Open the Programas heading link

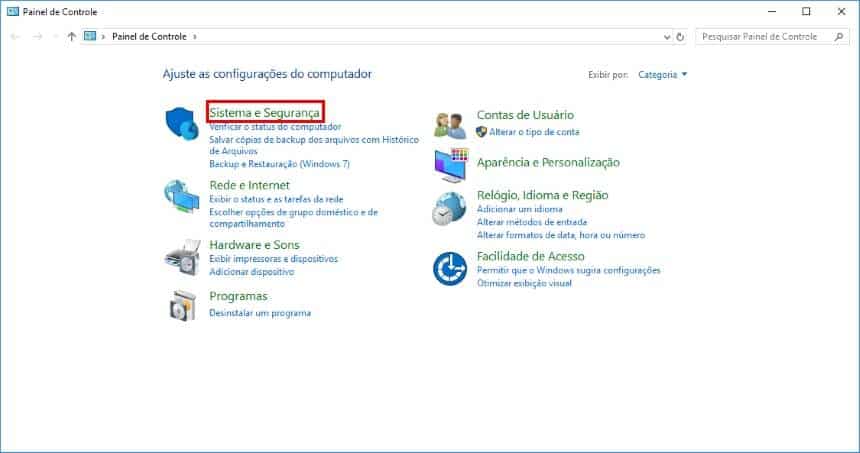pos(239,296)
